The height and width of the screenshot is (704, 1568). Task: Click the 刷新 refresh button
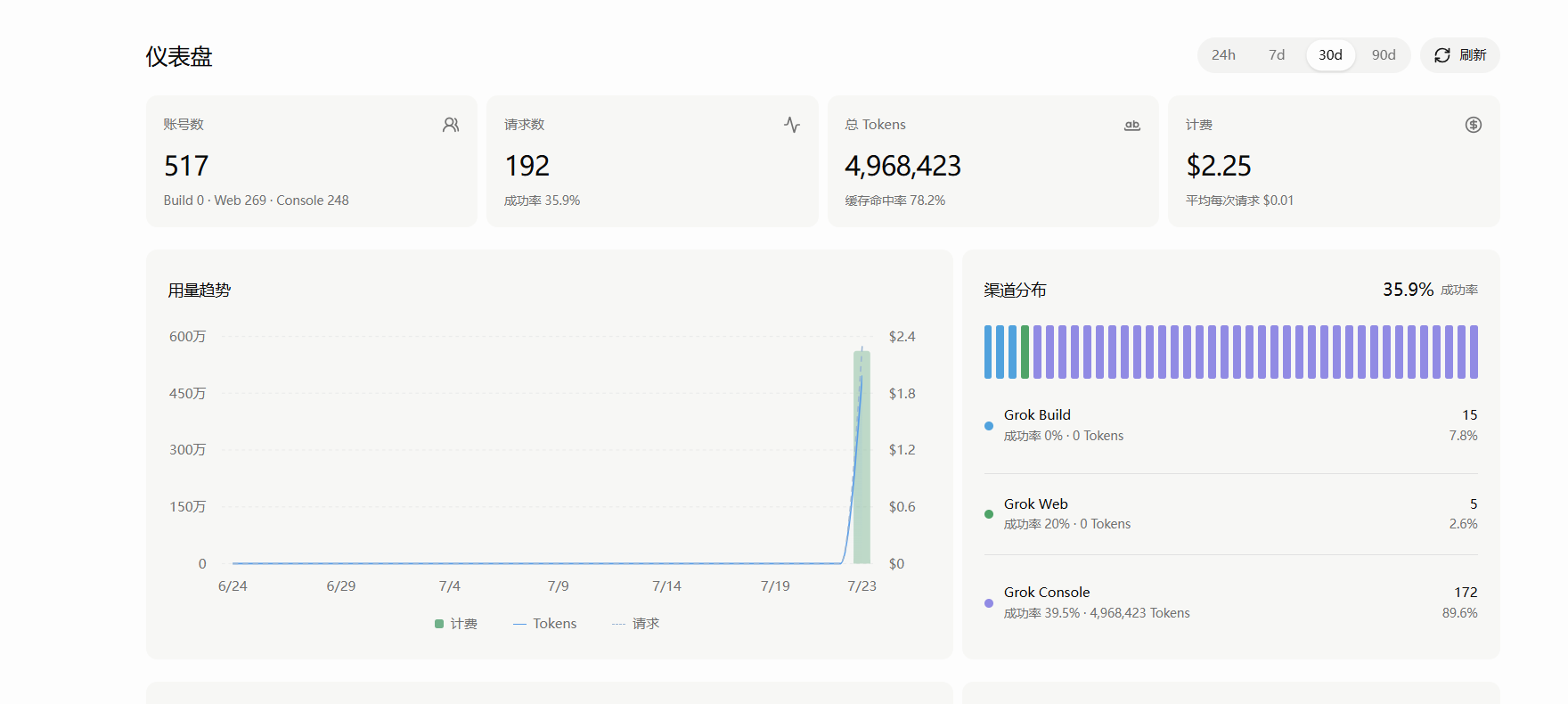tap(1460, 55)
